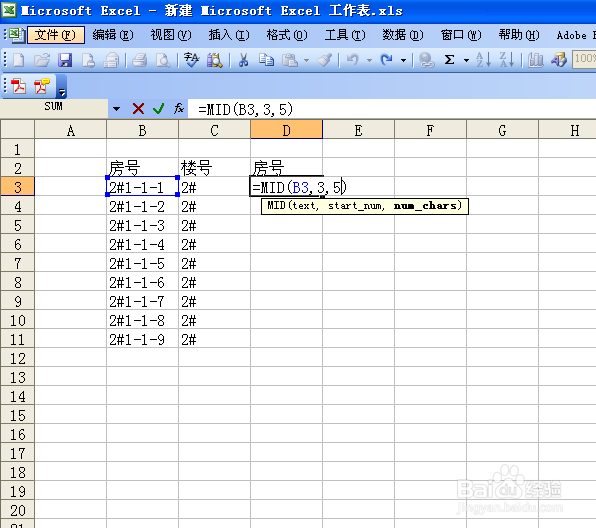Viewport: 596px width, 528px height.
Task: Cancel formula entry with red X
Action: [138, 109]
